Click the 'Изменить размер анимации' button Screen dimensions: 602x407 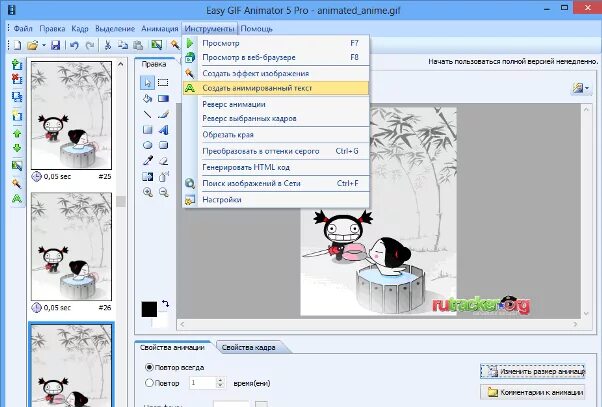tap(533, 371)
